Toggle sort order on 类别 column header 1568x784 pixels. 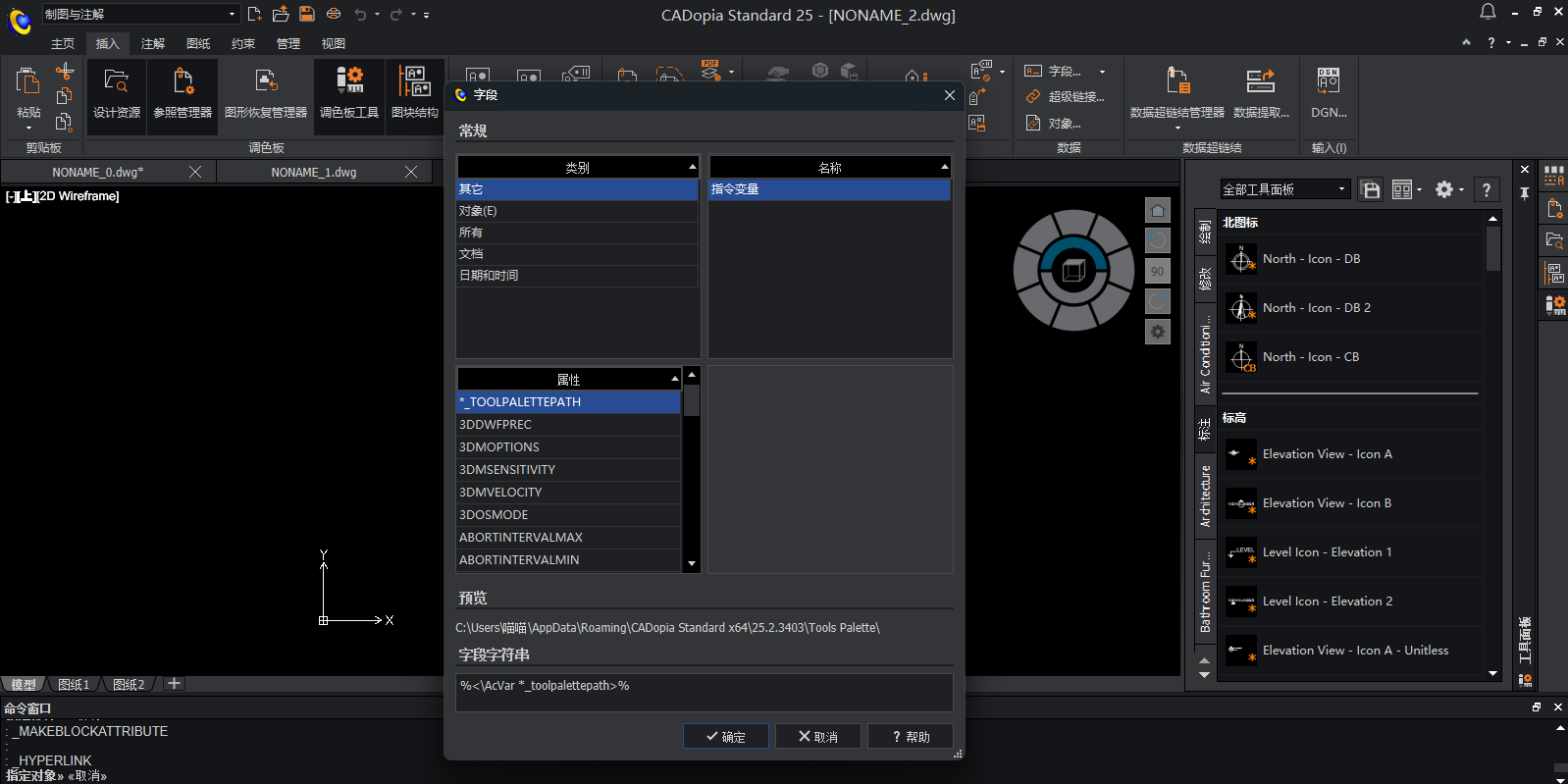coord(577,168)
